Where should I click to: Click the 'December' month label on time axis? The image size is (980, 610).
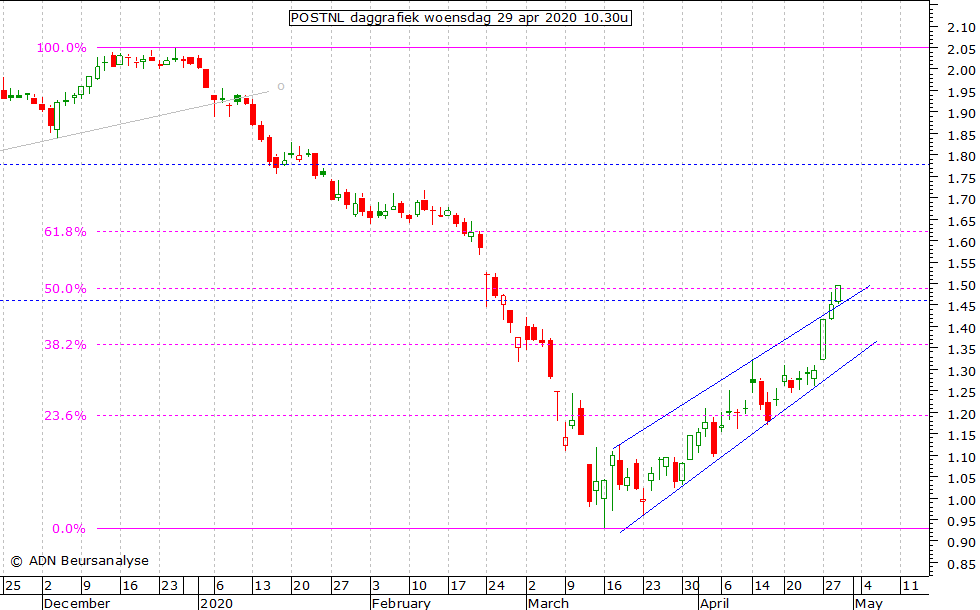click(x=77, y=603)
